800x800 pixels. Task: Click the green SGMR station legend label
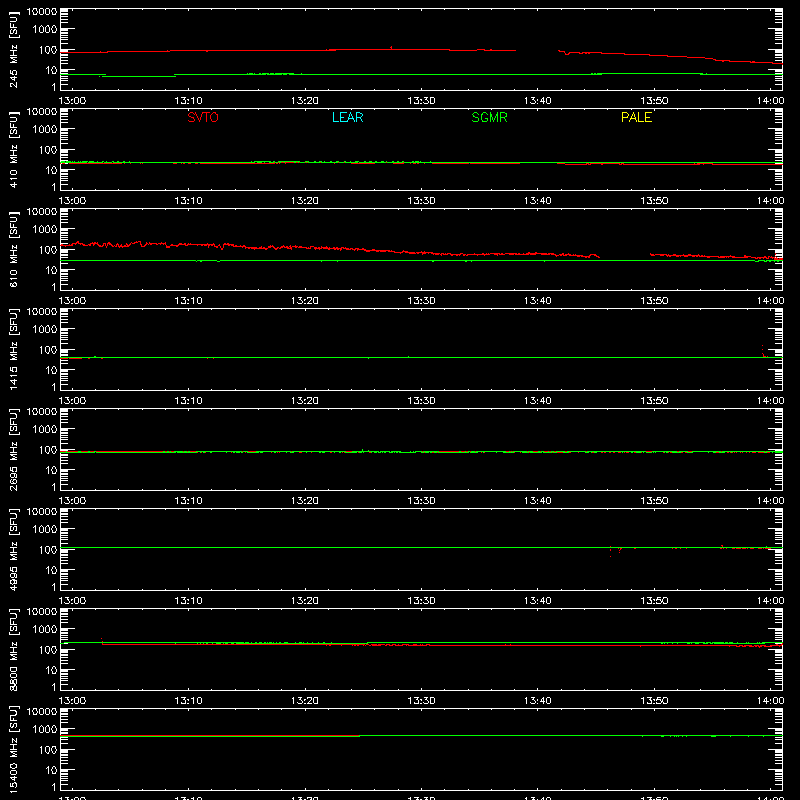click(x=489, y=117)
